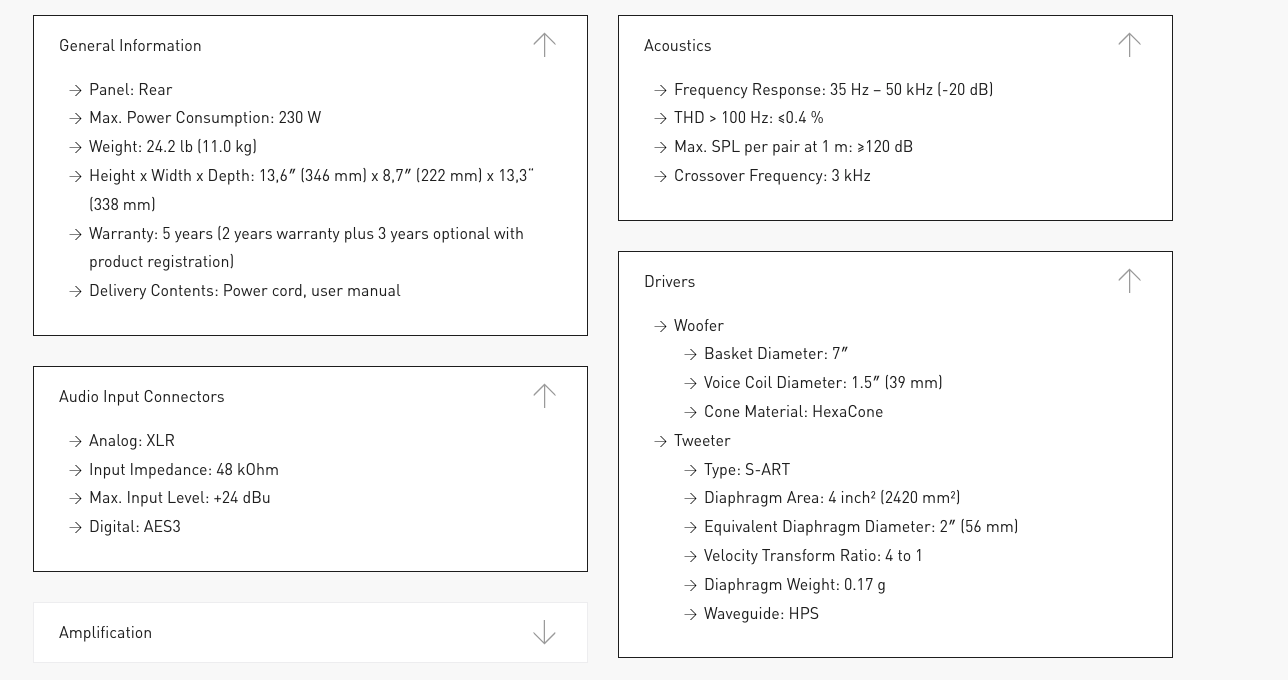Click the Crossover Frequency: 3 kHz entry
This screenshot has width=1288, height=680.
pos(772,176)
